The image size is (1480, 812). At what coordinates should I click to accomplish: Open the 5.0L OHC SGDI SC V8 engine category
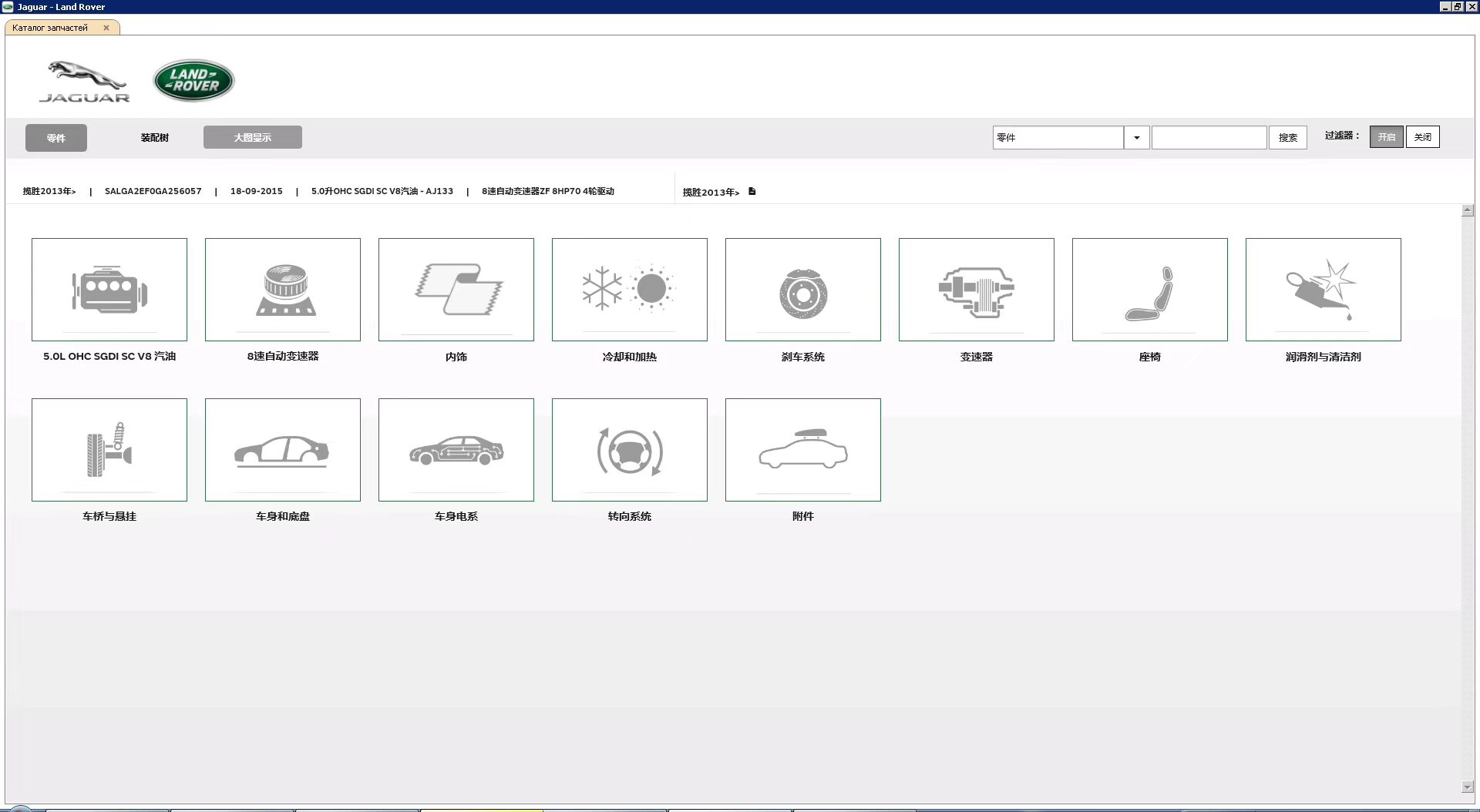109,290
